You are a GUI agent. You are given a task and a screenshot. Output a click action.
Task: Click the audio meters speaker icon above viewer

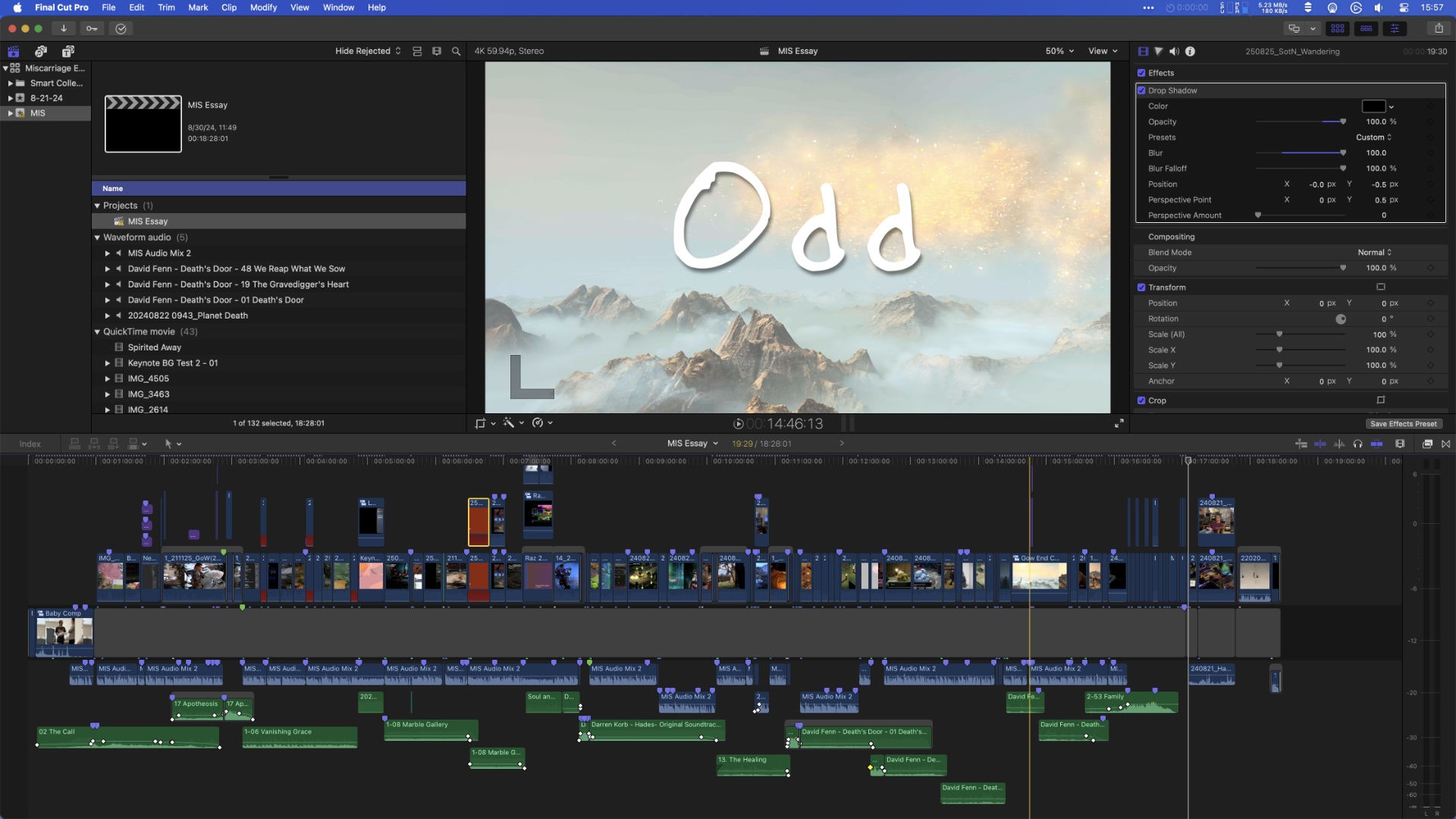1174,51
